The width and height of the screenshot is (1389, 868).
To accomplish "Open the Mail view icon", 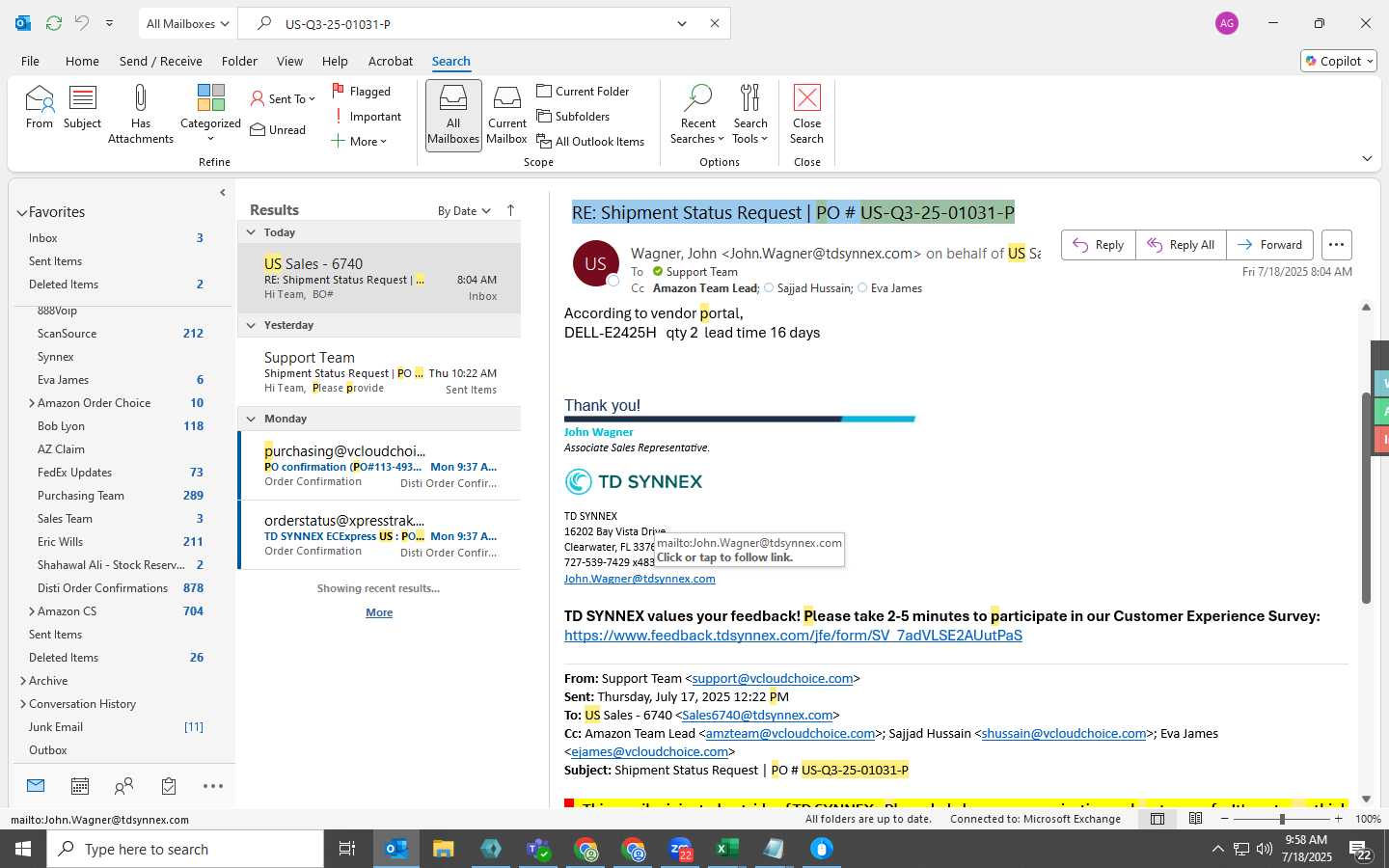I will [x=36, y=786].
